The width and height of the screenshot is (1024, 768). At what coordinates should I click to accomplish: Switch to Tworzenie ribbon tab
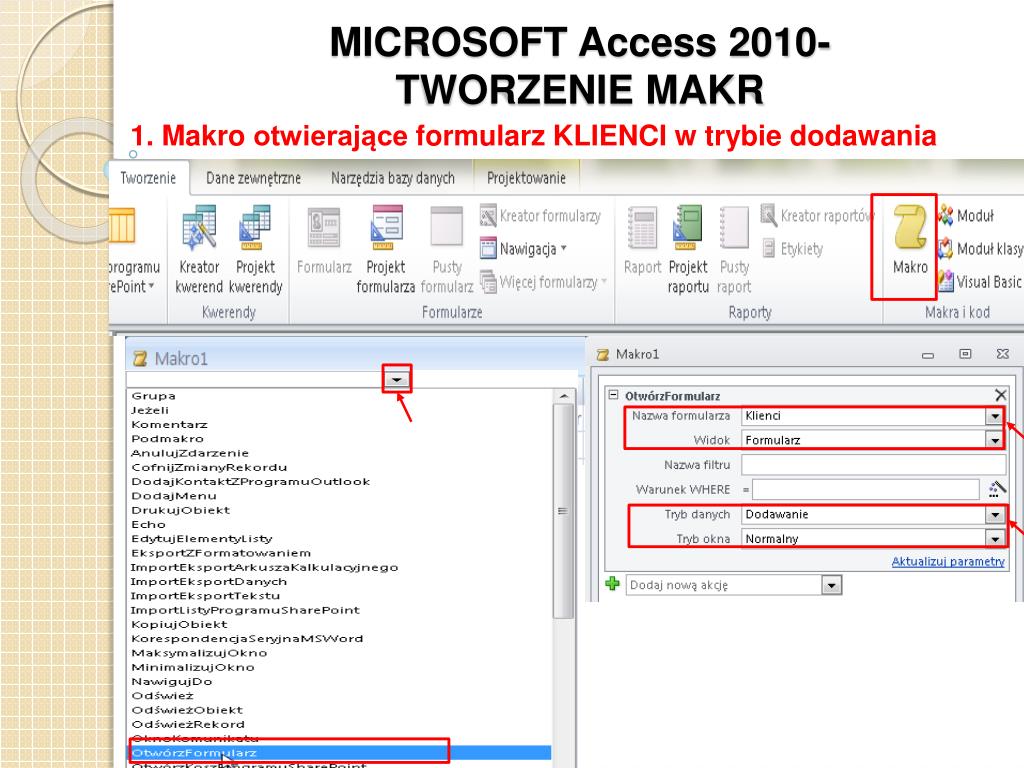click(x=148, y=178)
